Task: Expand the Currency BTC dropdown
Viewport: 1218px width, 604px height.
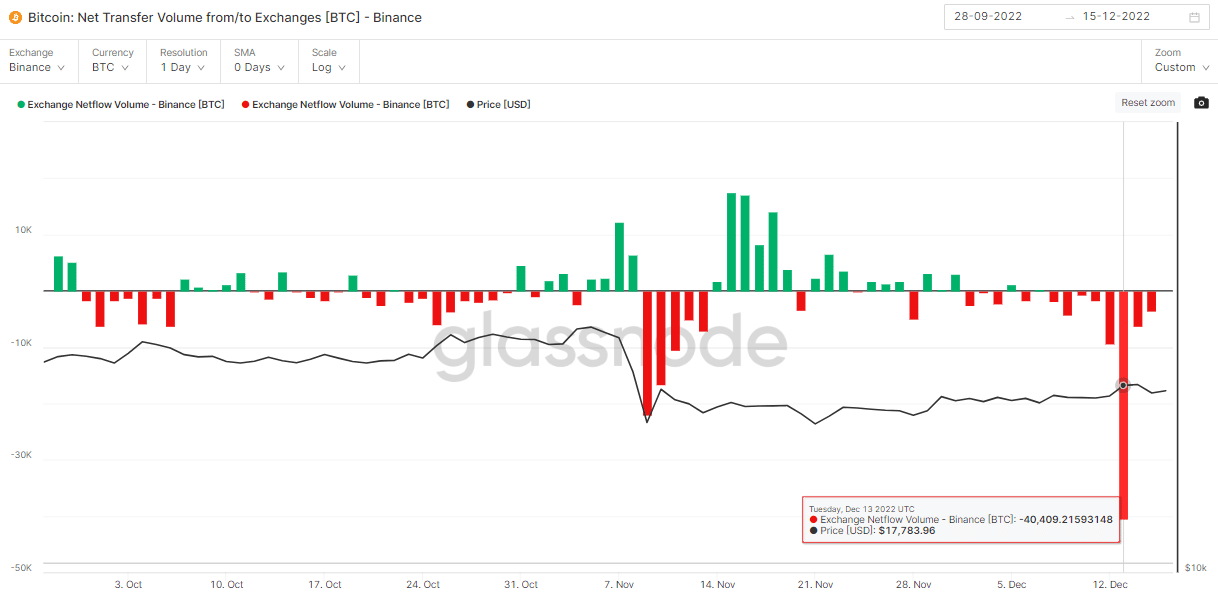Action: coord(112,61)
